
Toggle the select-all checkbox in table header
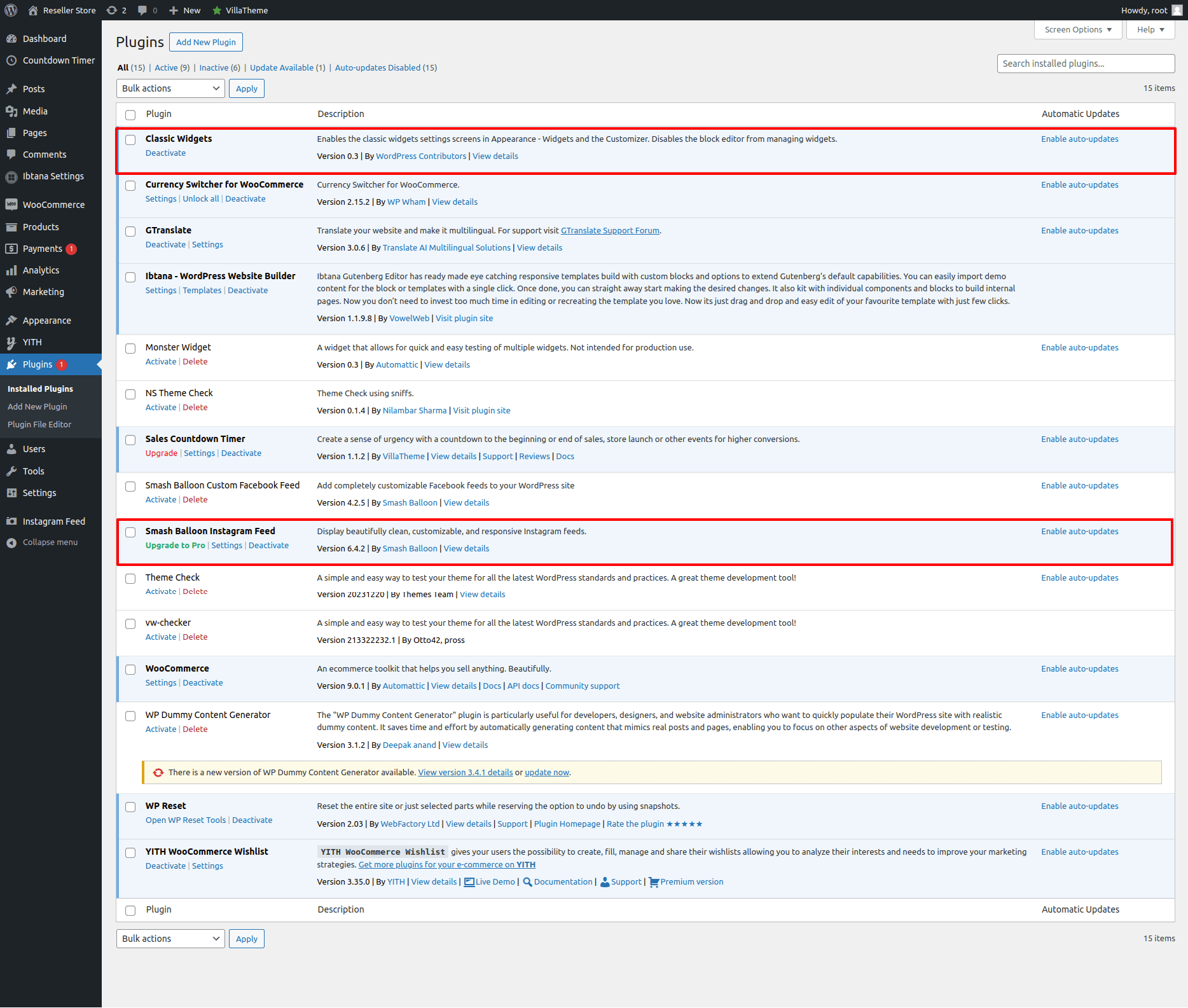click(130, 115)
